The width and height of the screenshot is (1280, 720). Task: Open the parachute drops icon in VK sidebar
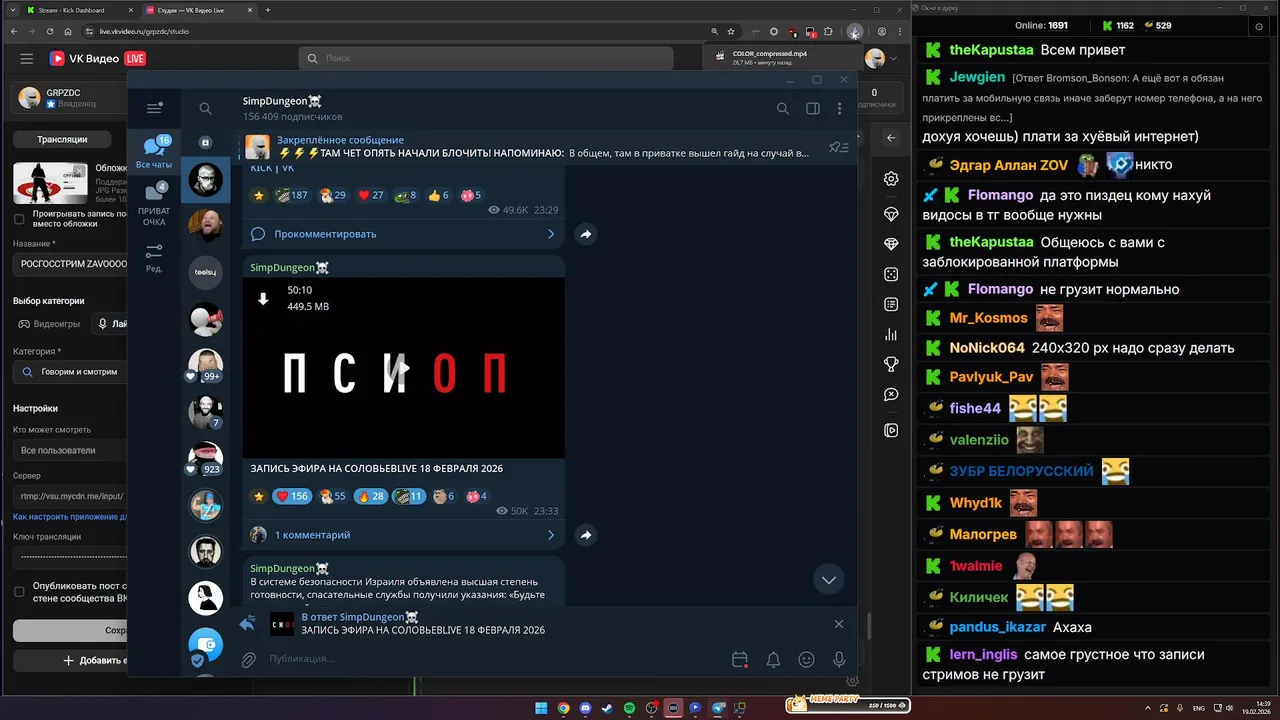[891, 215]
